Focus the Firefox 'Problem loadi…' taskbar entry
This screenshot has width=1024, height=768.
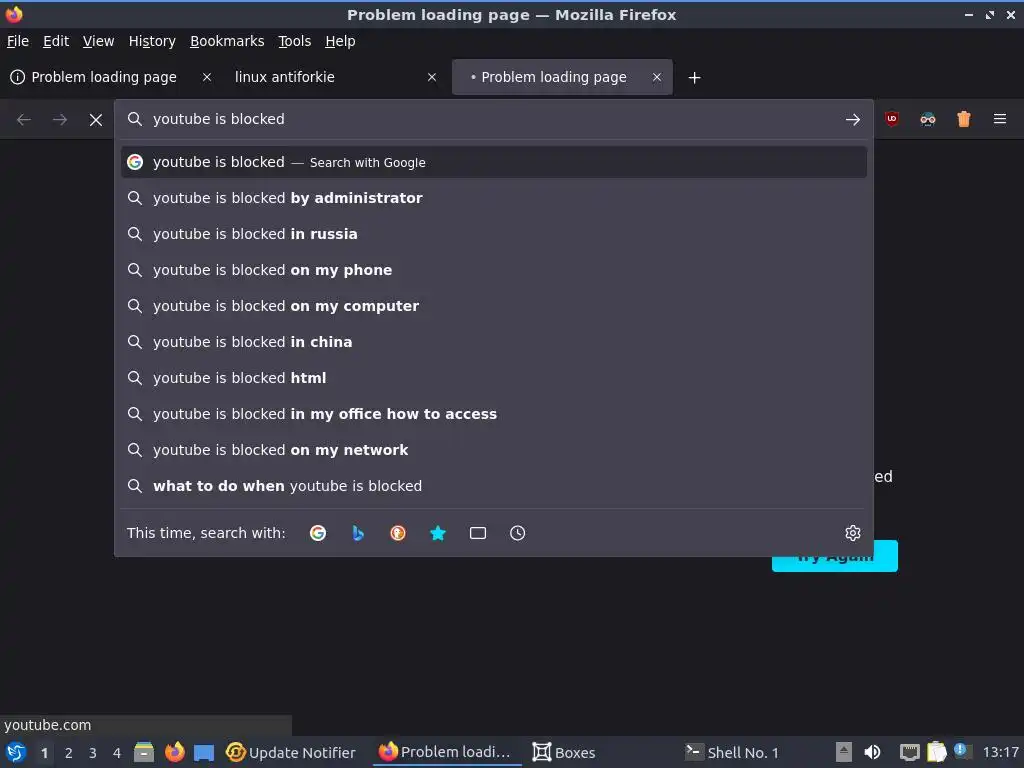(x=445, y=752)
